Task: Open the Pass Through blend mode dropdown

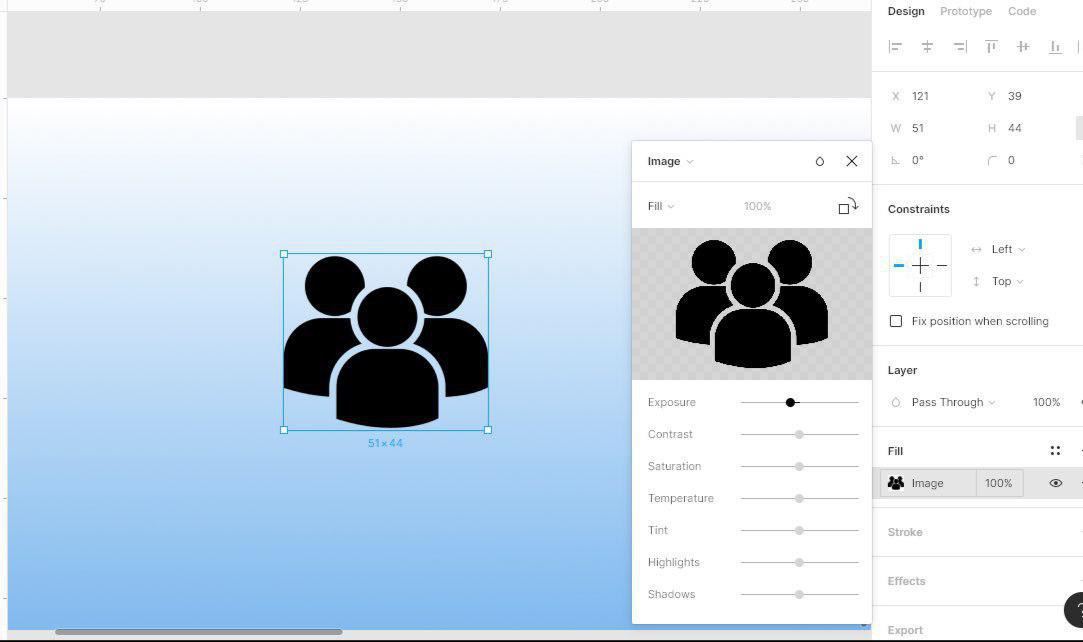Action: tap(953, 402)
